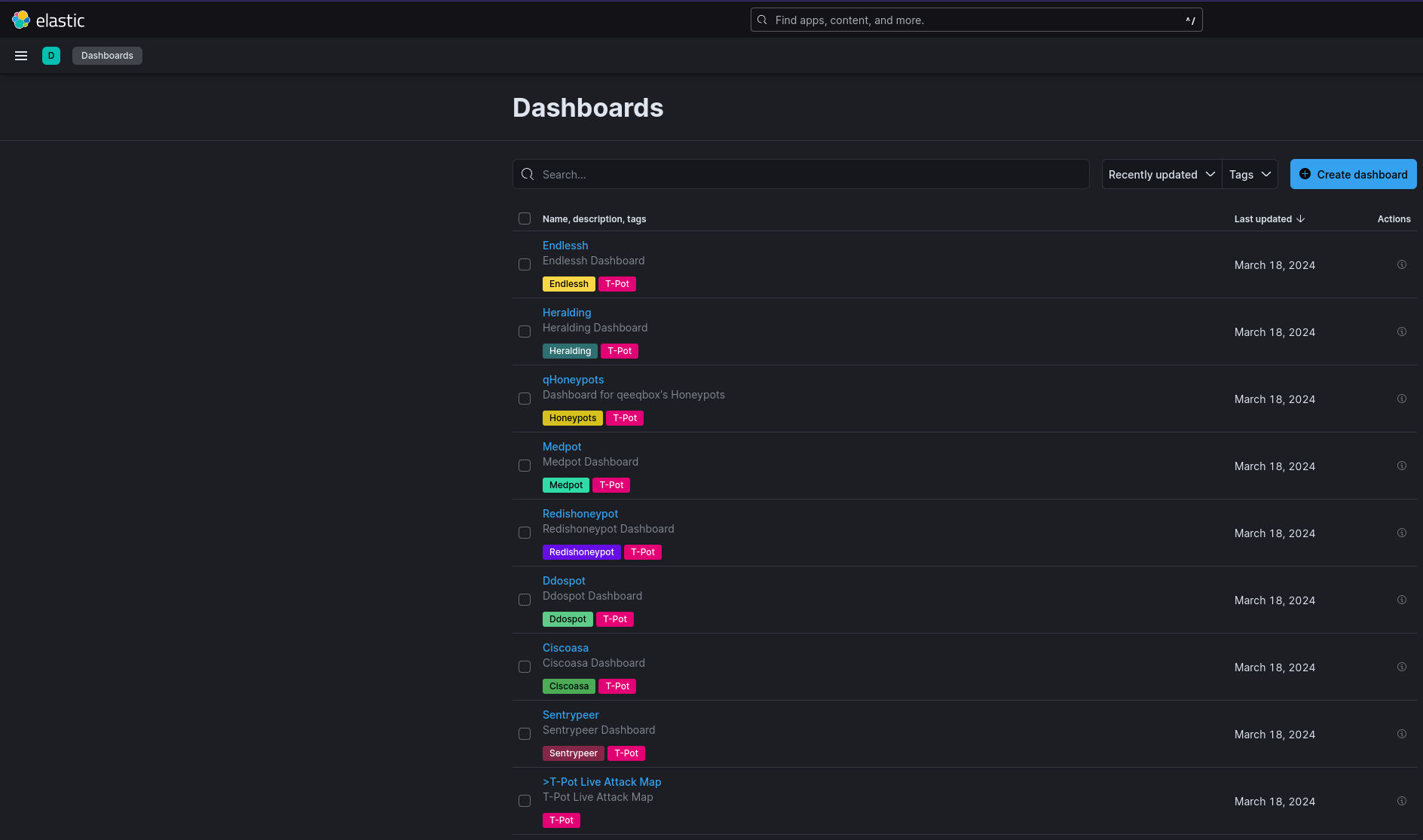The height and width of the screenshot is (840, 1423).
Task: Click Create dashboard button
Action: click(x=1353, y=175)
